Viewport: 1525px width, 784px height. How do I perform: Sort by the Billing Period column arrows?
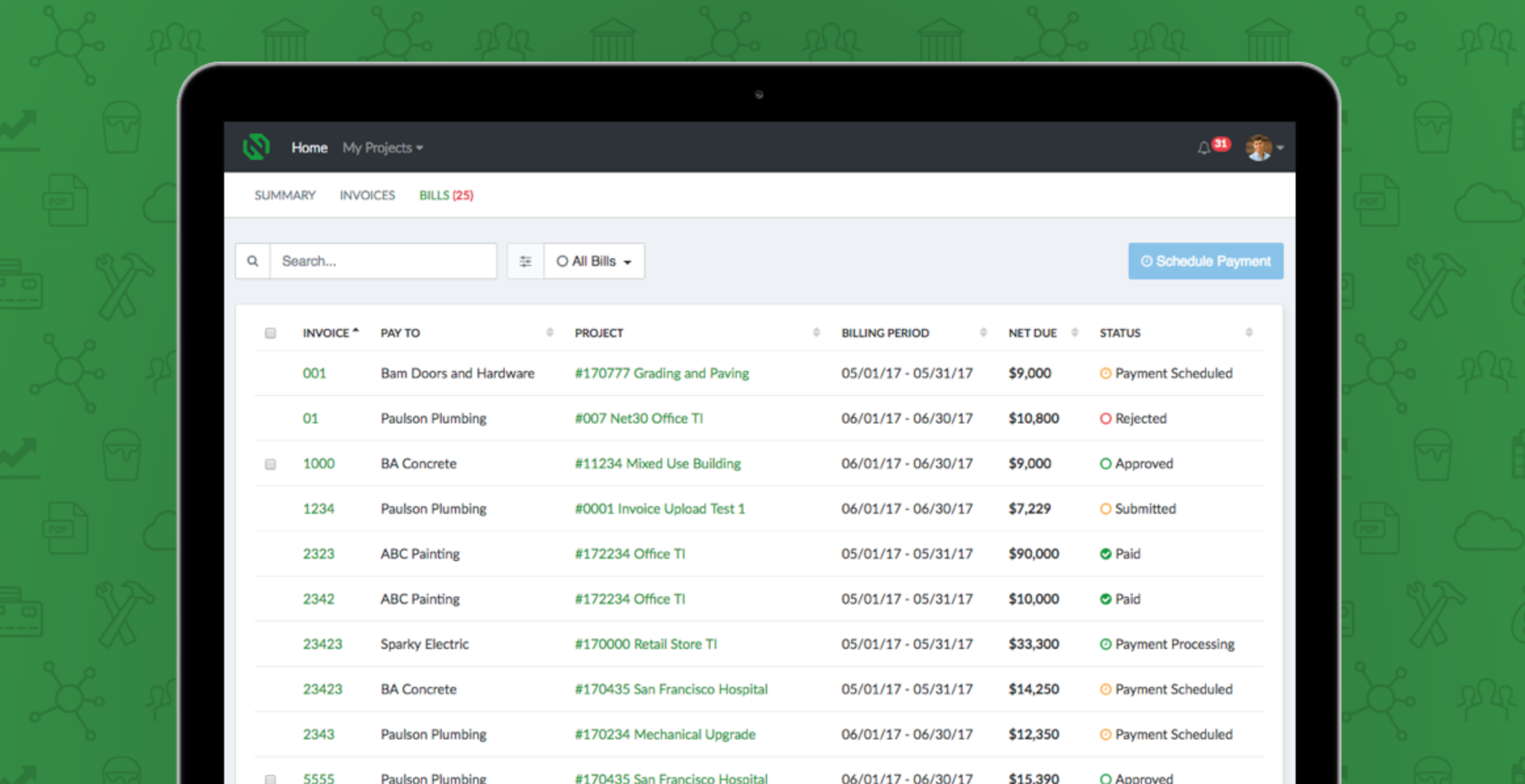(x=983, y=332)
